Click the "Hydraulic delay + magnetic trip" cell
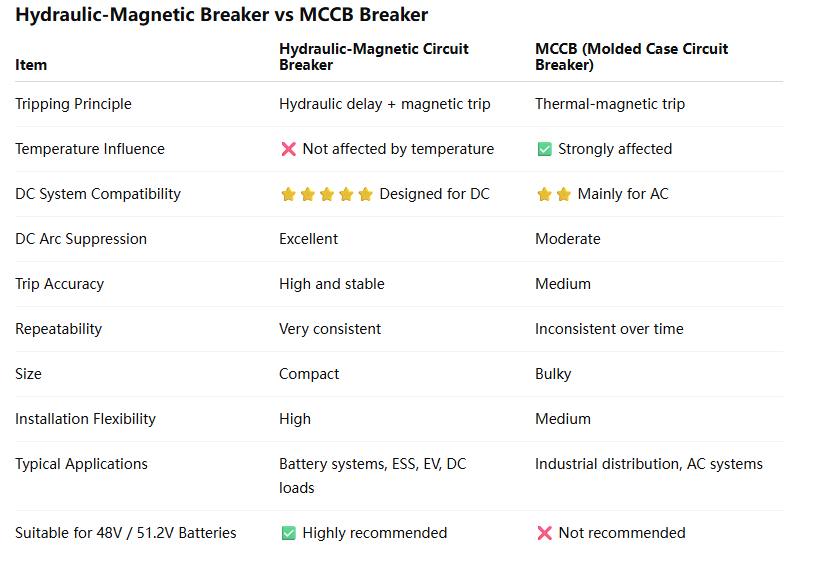This screenshot has width=829, height=569. tap(384, 104)
